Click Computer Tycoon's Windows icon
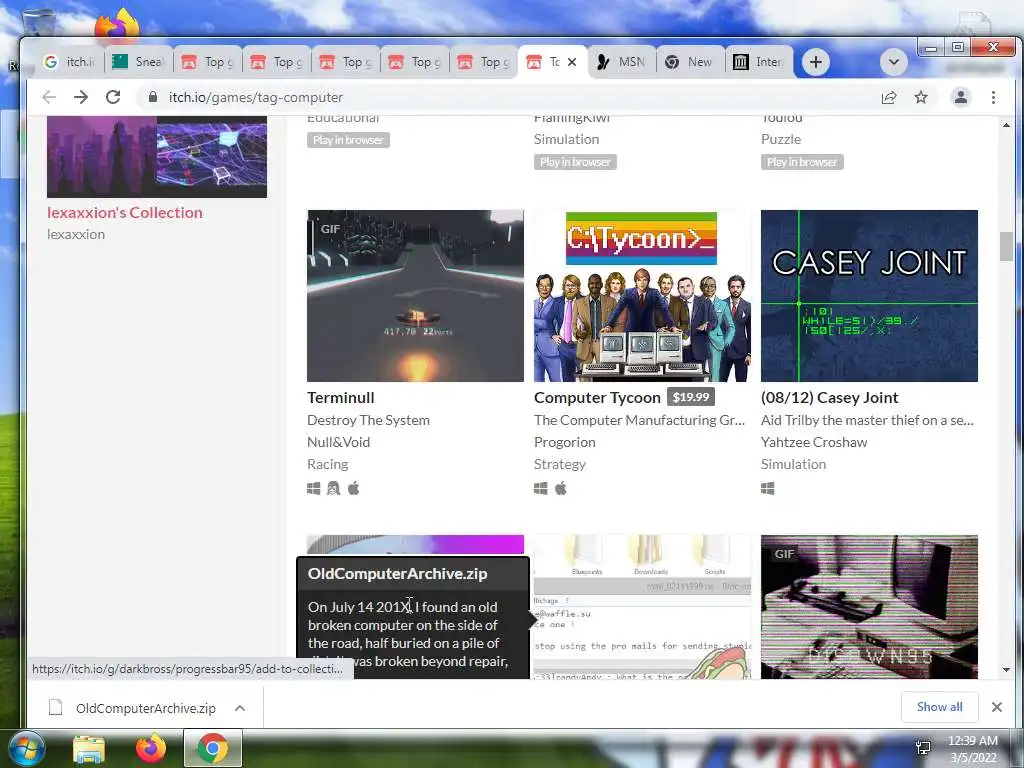Screen dimensions: 1024x768 pos(541,488)
